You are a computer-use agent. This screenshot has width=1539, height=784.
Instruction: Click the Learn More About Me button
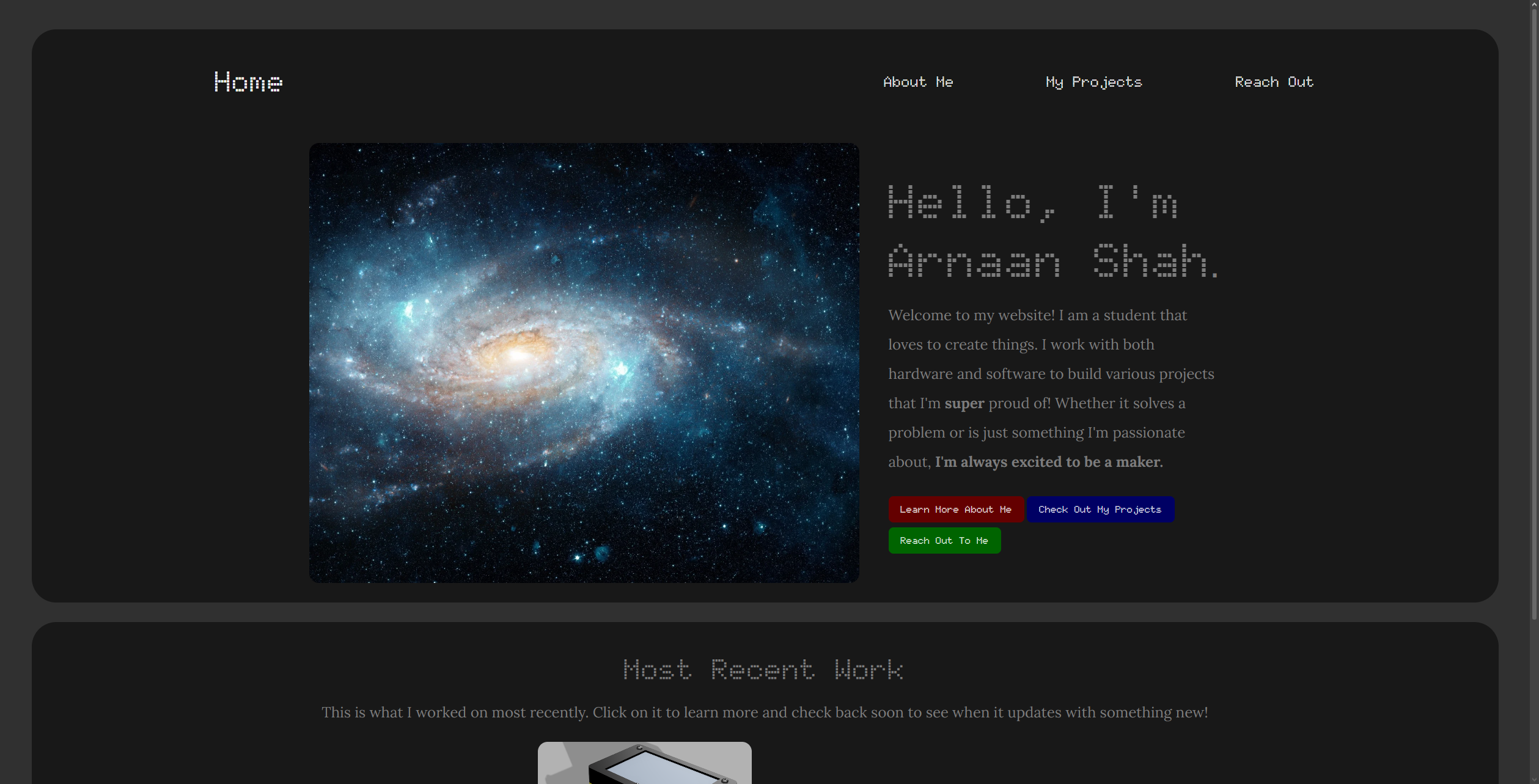tap(956, 509)
